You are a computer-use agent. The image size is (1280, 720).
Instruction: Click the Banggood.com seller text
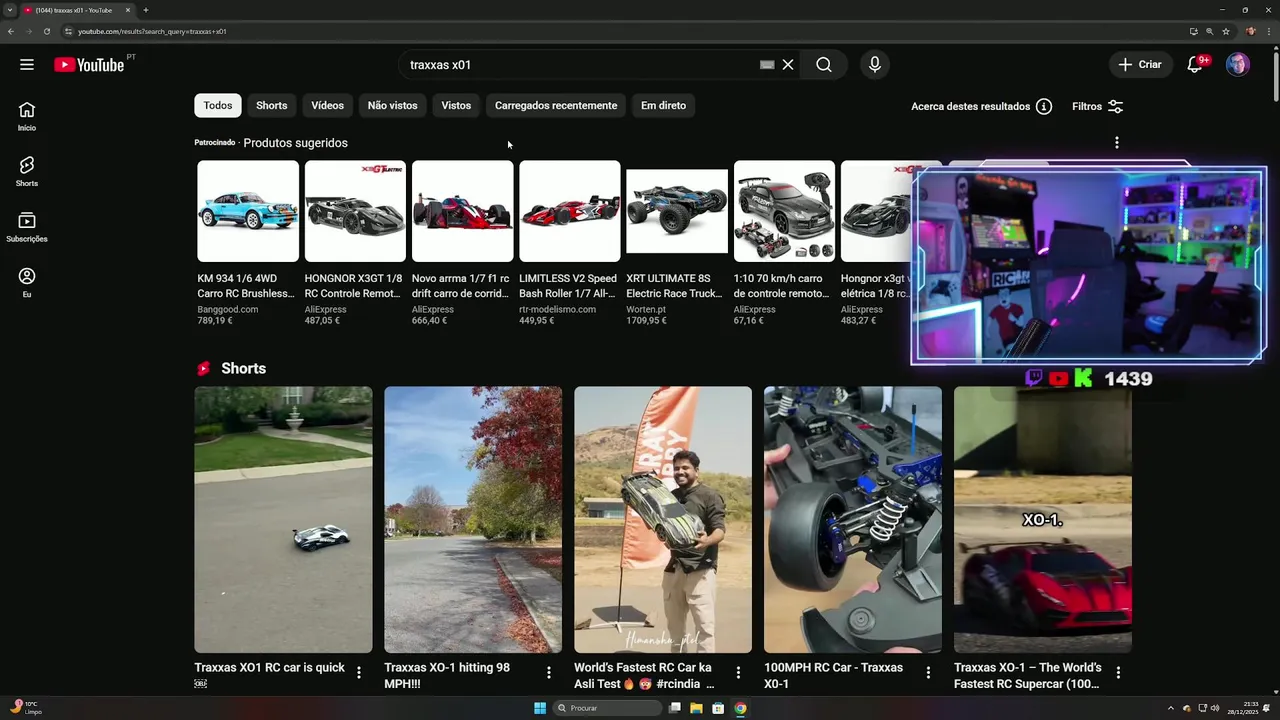click(x=228, y=310)
